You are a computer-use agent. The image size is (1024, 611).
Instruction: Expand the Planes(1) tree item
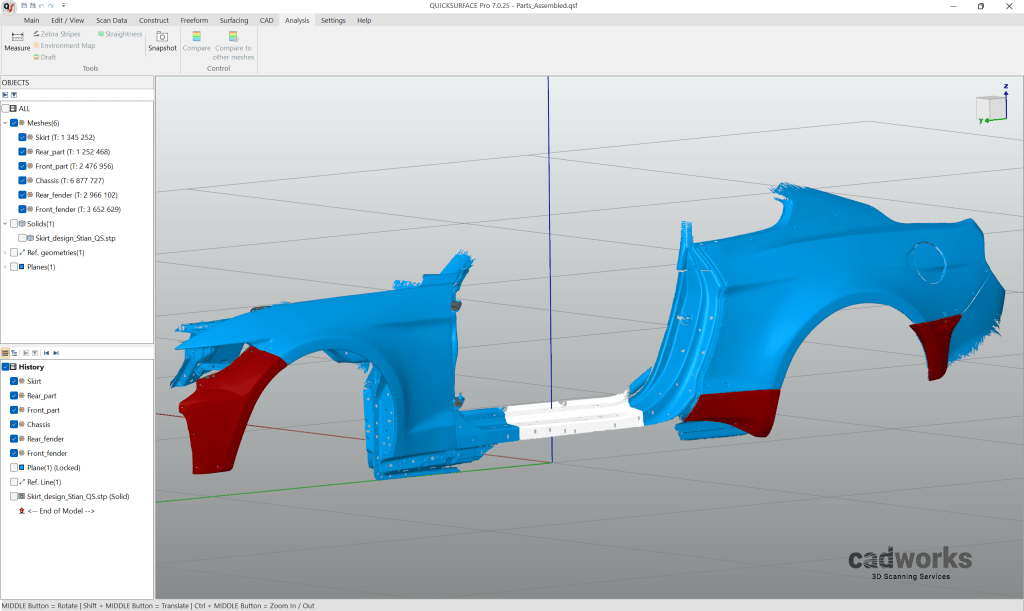point(4,266)
